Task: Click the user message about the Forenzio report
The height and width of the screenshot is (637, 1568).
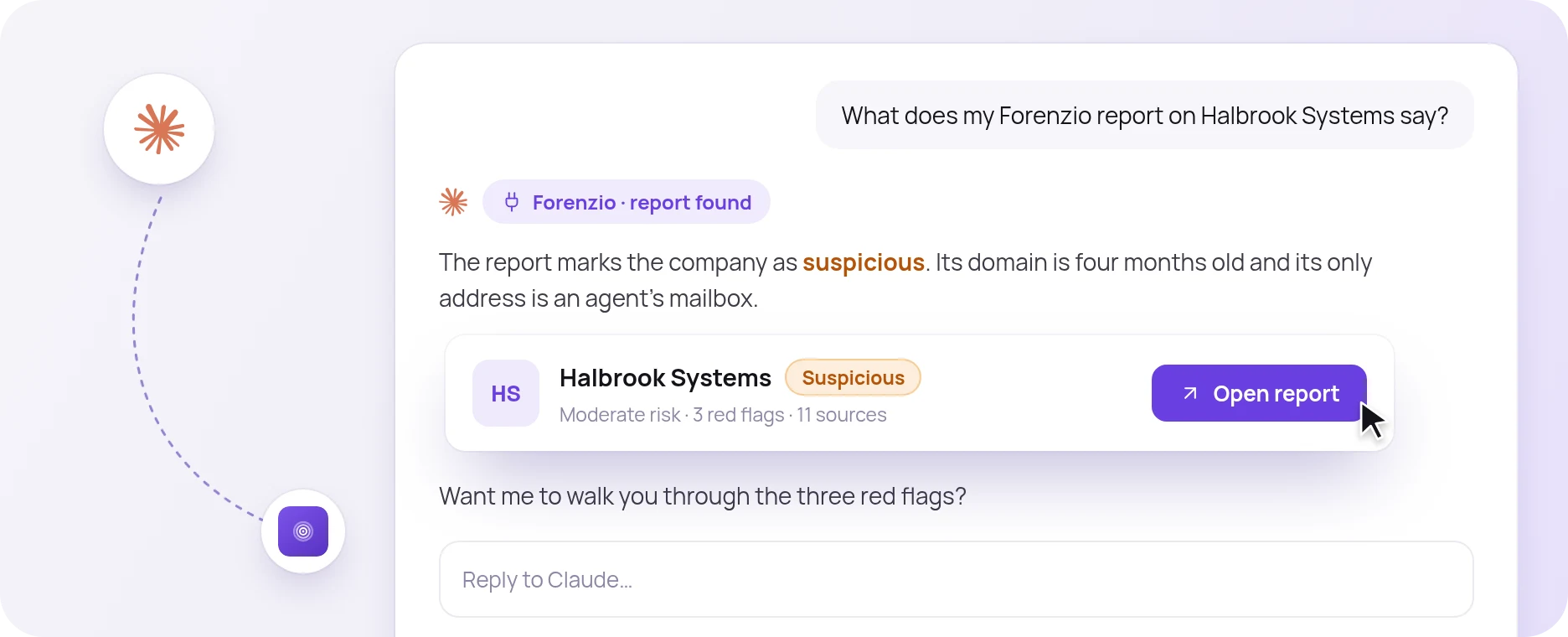Action: point(1145,115)
